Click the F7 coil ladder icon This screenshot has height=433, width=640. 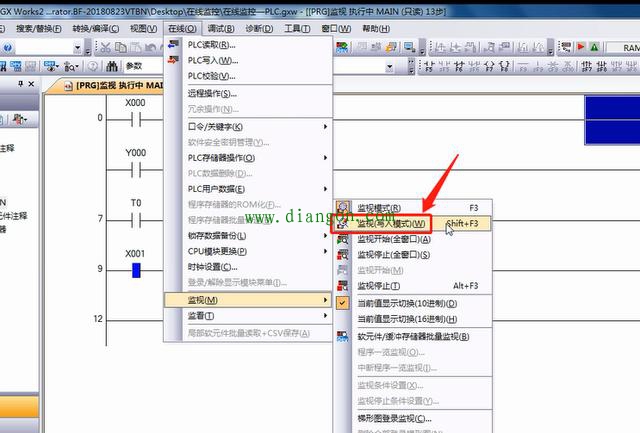(489, 66)
